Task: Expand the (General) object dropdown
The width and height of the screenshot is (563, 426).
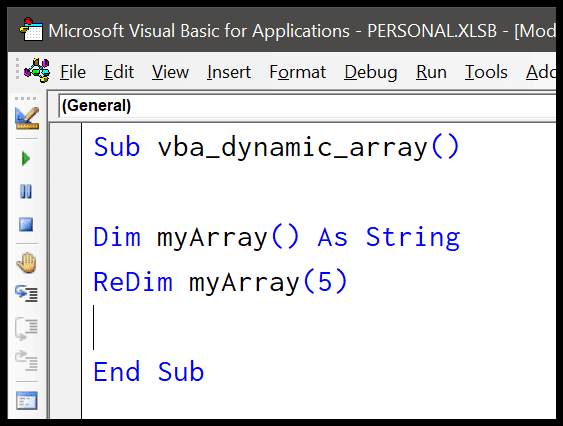Action: pyautogui.click(x=307, y=106)
